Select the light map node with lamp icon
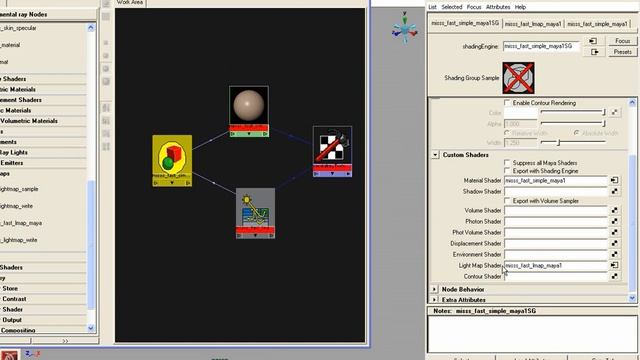 (x=255, y=213)
